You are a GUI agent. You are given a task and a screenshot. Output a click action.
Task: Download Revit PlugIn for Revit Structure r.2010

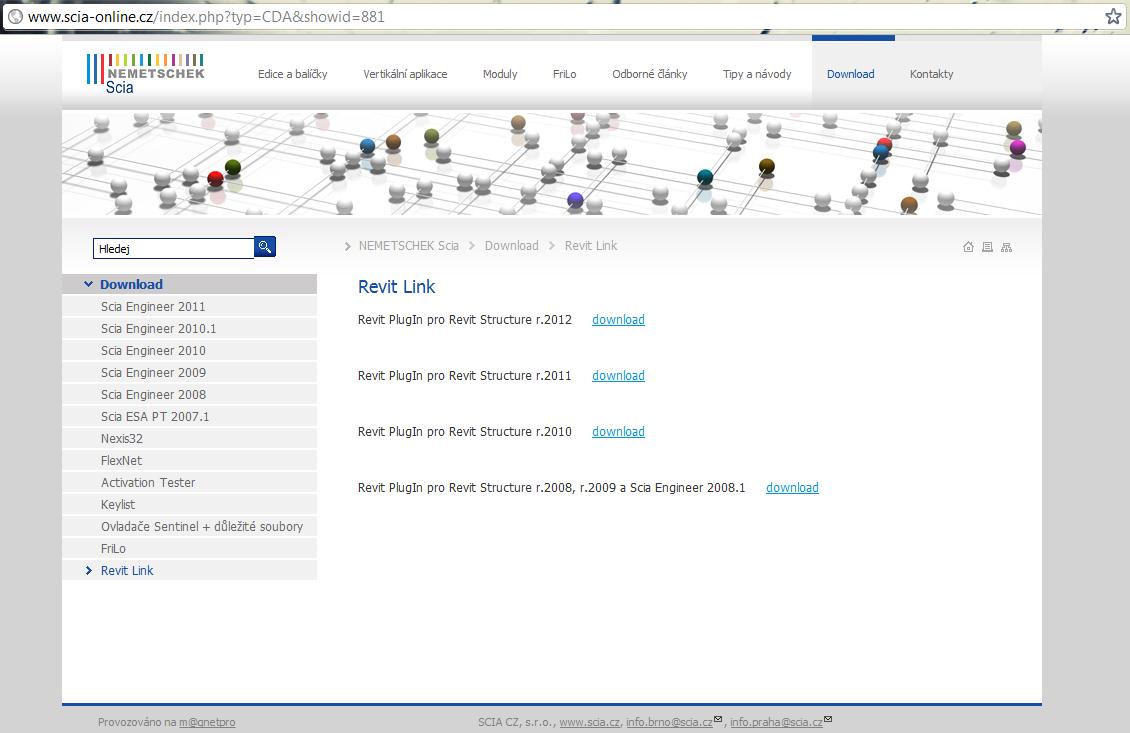pyautogui.click(x=618, y=432)
